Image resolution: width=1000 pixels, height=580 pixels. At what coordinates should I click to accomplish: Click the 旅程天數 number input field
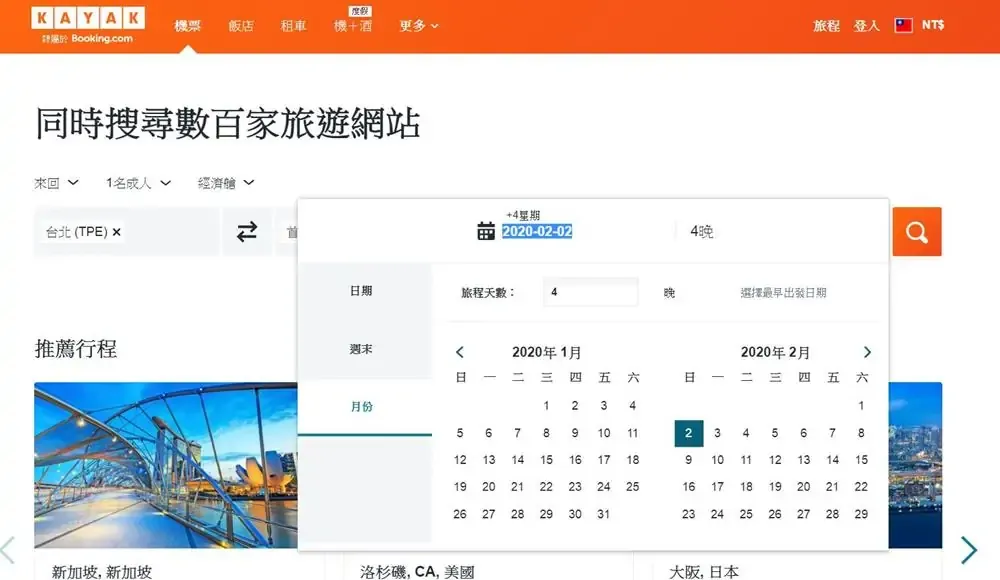[x=590, y=293]
